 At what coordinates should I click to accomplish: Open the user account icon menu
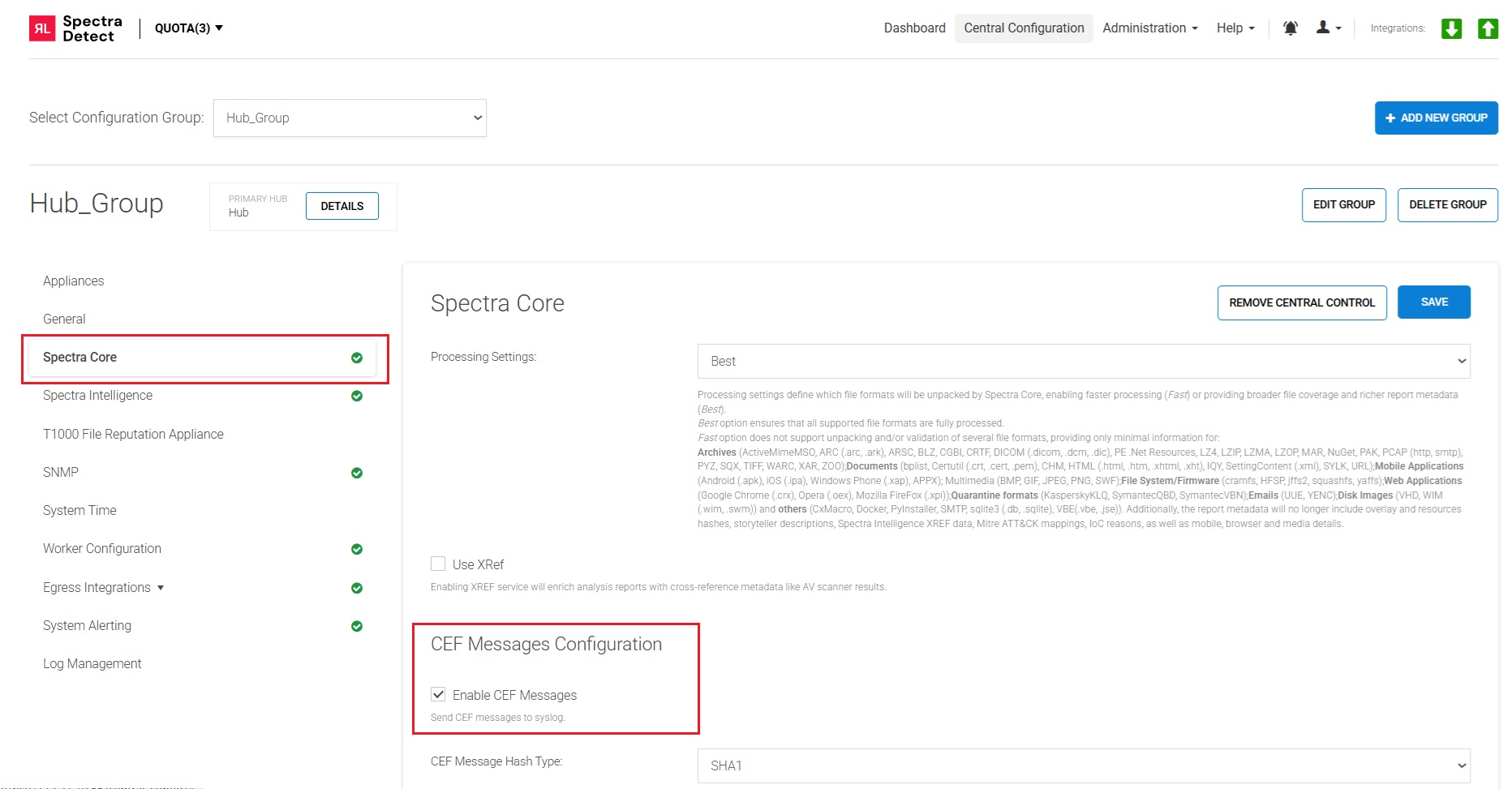[1328, 28]
